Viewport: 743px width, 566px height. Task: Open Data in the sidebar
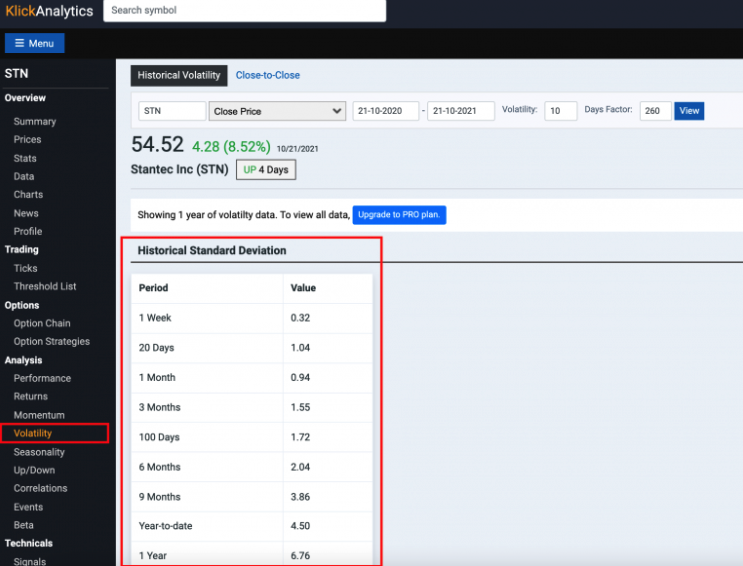pyautogui.click(x=24, y=176)
